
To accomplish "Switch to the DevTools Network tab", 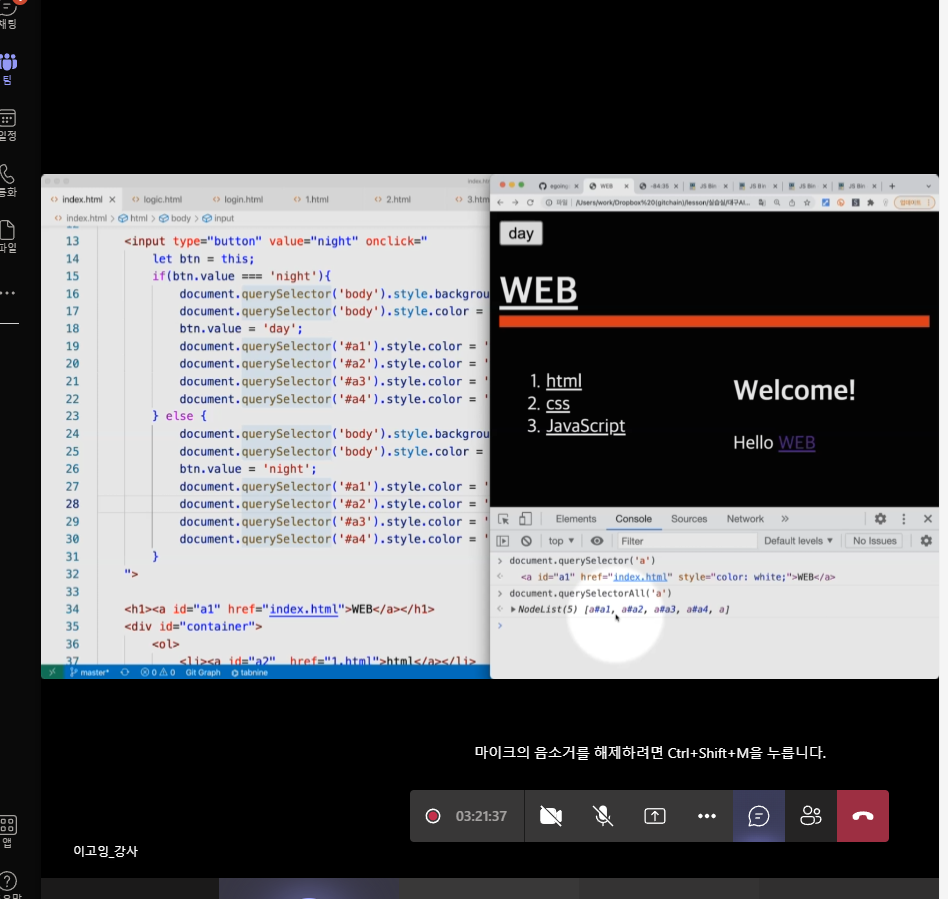I will 745,519.
